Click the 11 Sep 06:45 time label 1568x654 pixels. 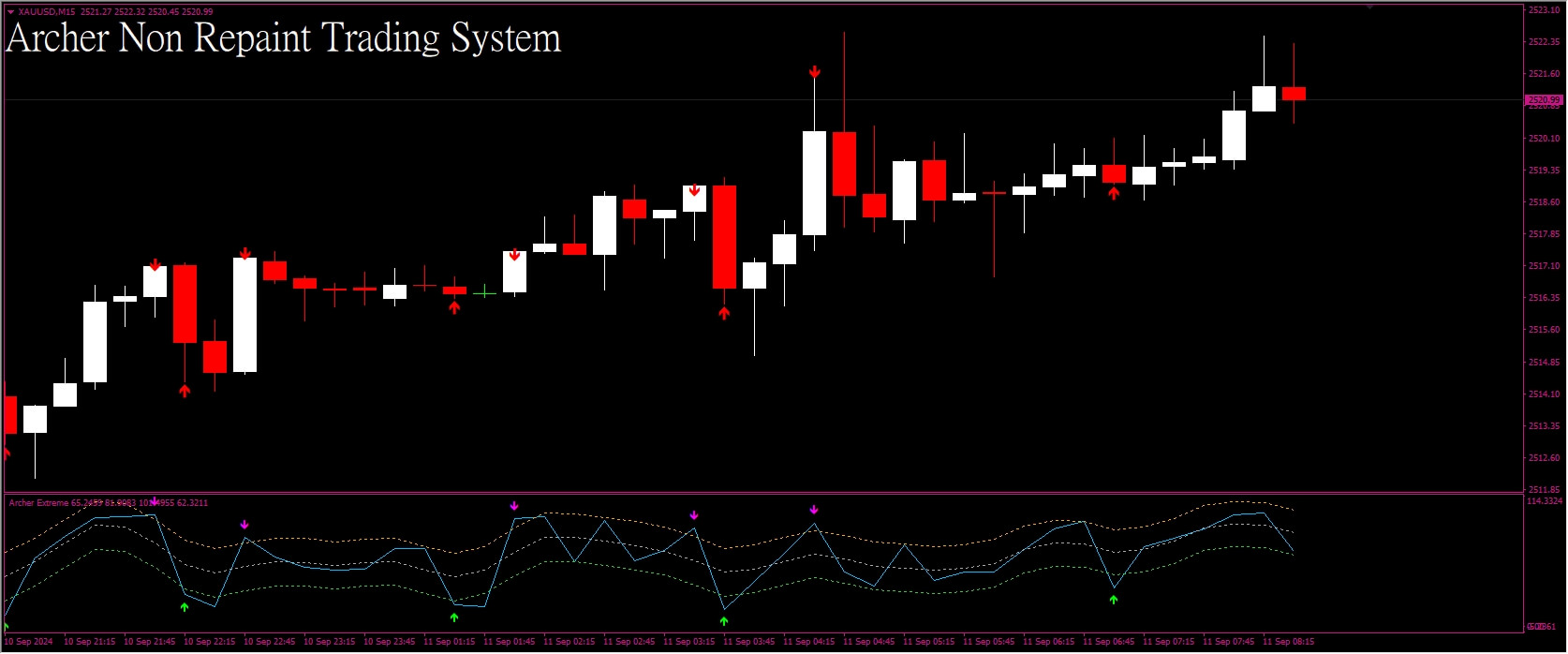click(1108, 642)
